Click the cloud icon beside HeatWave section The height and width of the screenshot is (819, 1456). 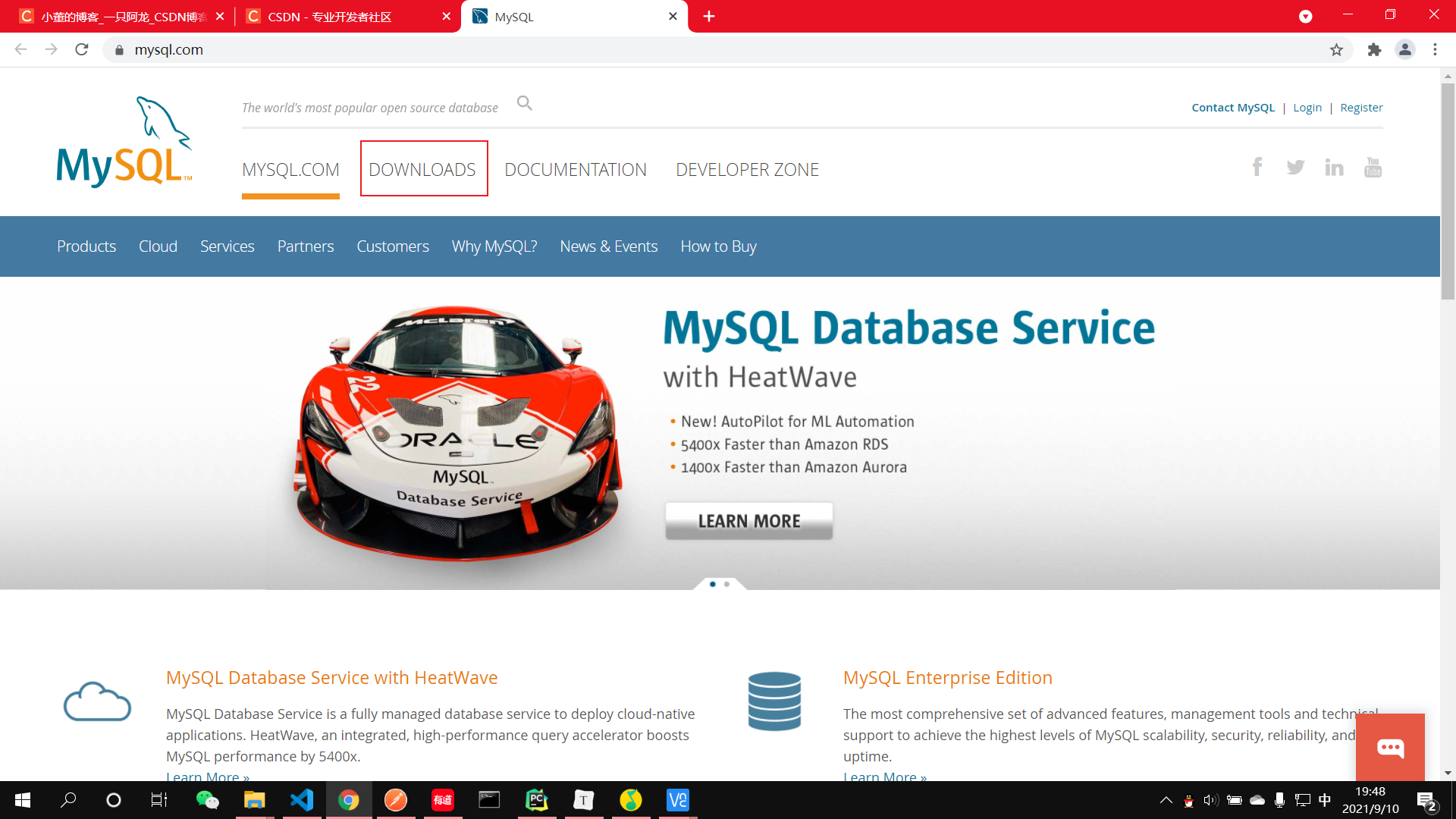click(x=97, y=701)
